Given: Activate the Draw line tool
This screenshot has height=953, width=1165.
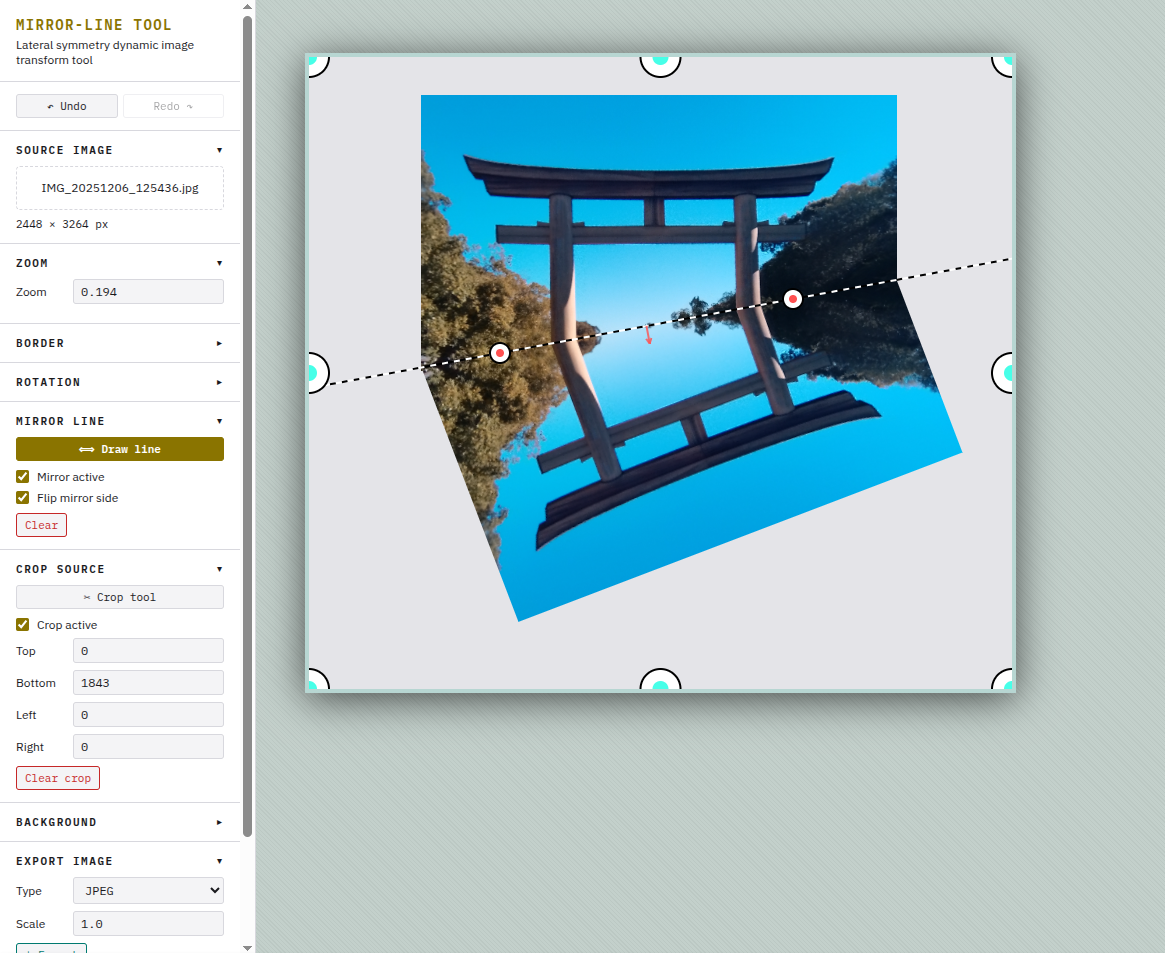Looking at the screenshot, I should (x=120, y=449).
